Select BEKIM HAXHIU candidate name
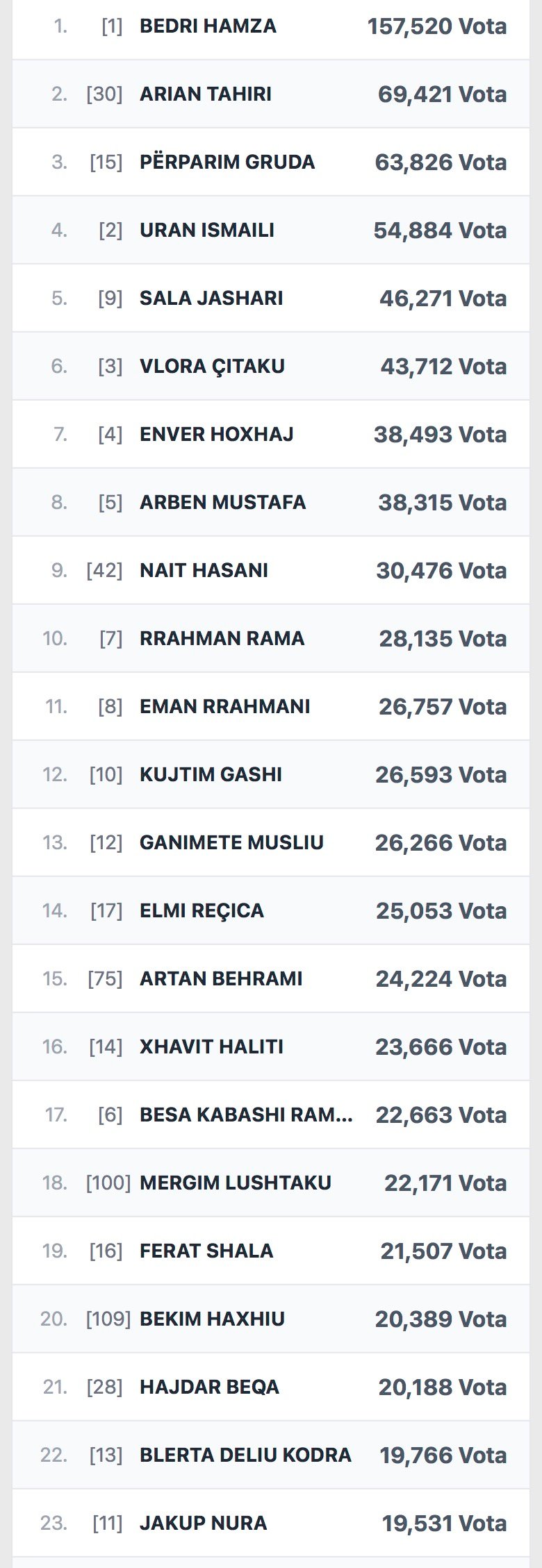The image size is (542, 1568). [x=212, y=1319]
